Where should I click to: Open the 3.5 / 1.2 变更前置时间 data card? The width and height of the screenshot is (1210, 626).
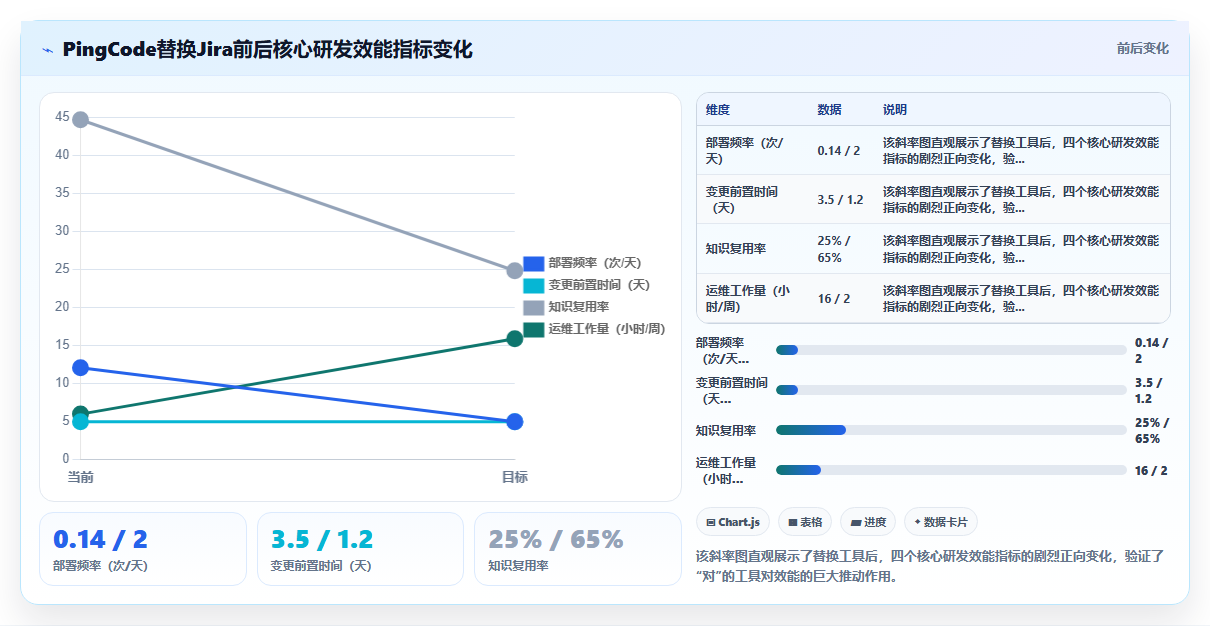click(x=360, y=549)
